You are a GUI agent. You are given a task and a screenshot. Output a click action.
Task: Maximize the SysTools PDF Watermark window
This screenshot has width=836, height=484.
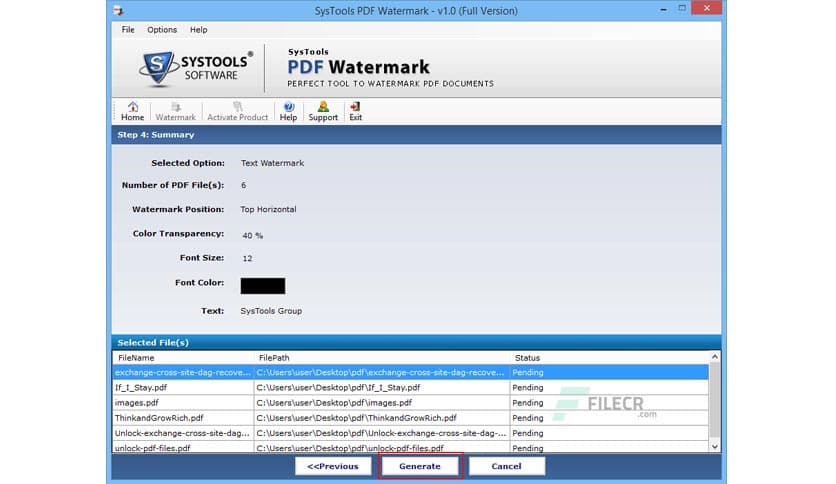[682, 9]
